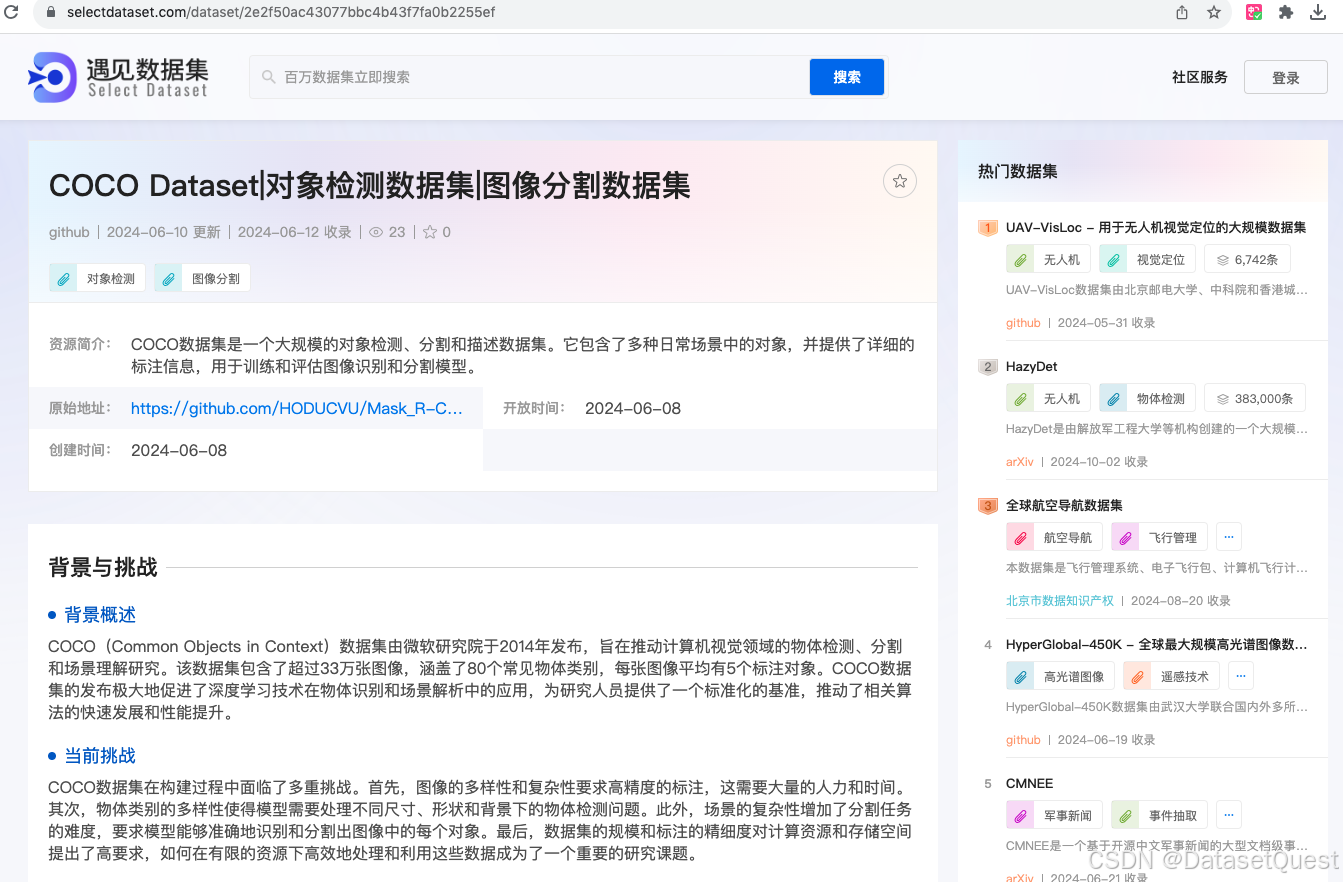Screen dimensions: 1343x882
Task: Click the 背景与挑战 heading
Action: click(x=103, y=568)
